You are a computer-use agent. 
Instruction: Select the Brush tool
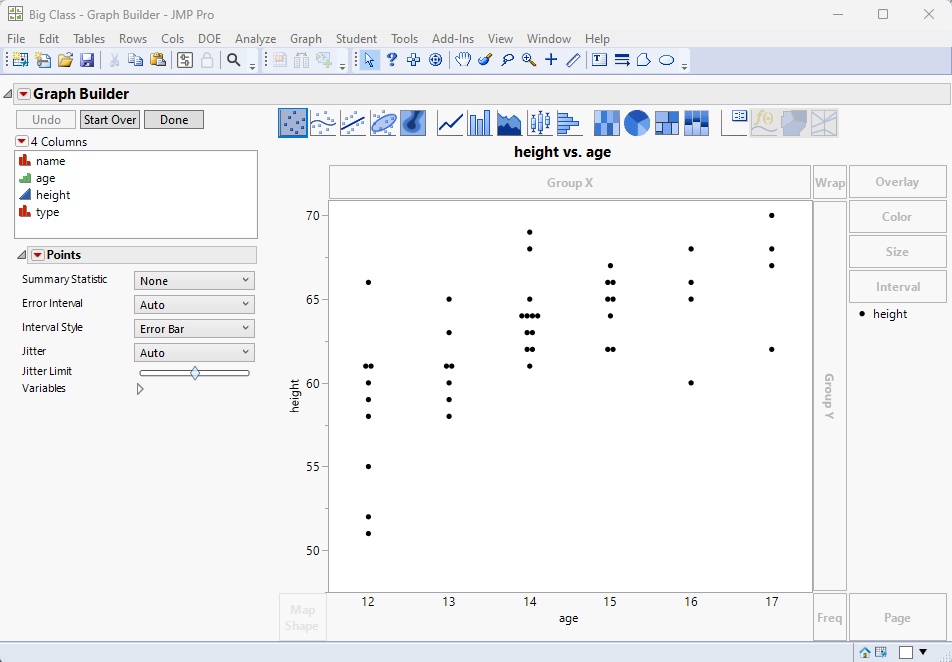484,60
